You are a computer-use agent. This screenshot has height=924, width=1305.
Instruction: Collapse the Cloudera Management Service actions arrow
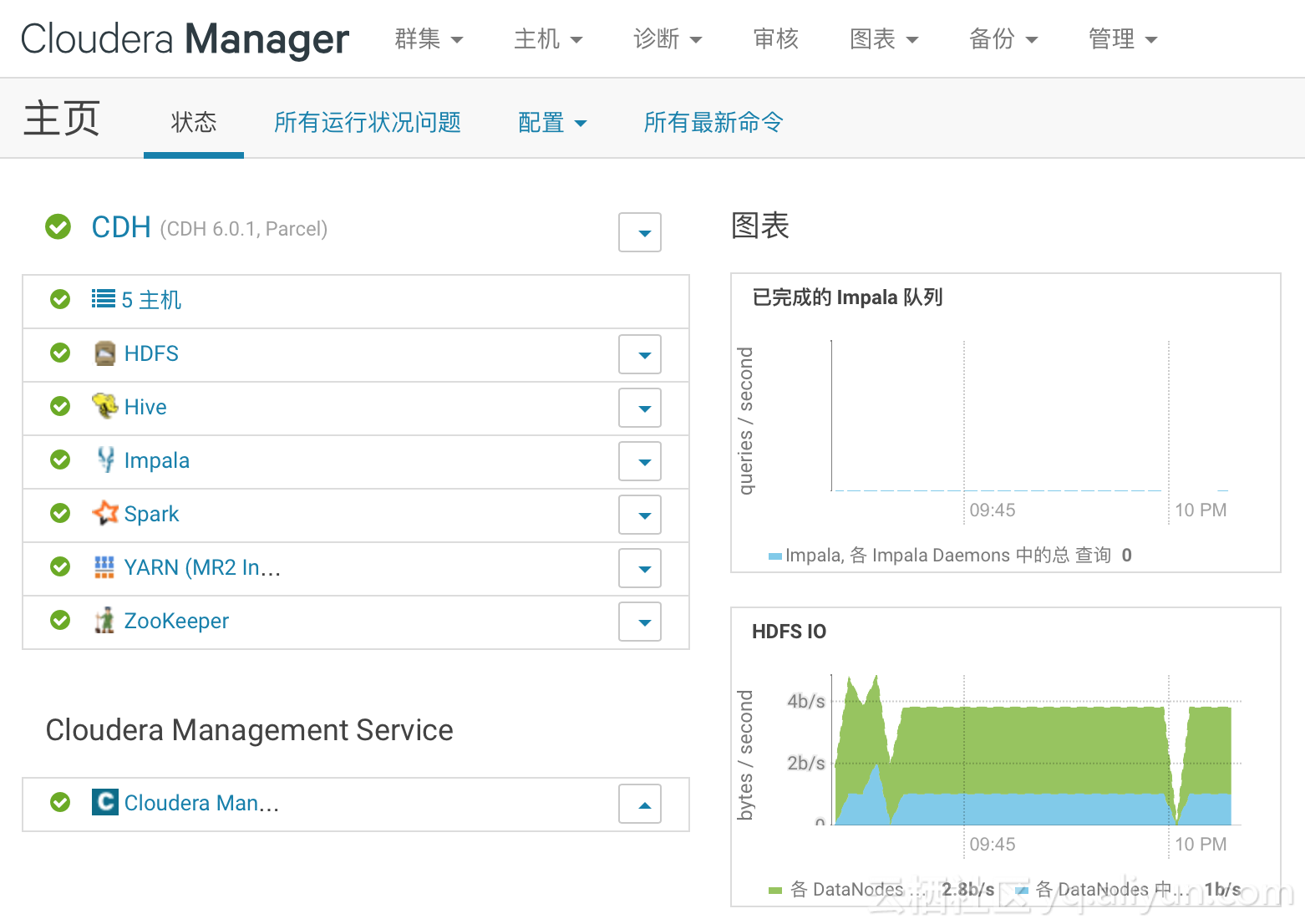(640, 805)
